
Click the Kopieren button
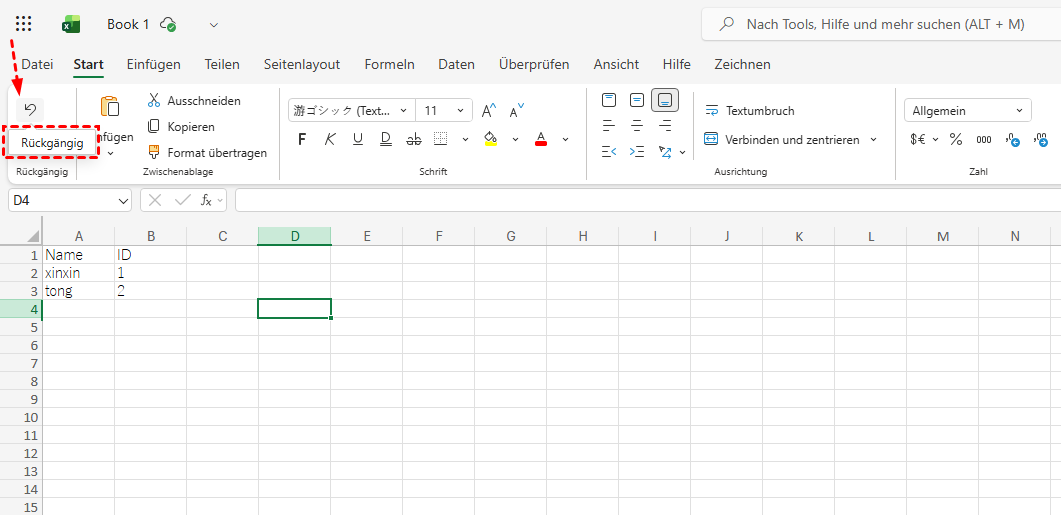pos(181,127)
